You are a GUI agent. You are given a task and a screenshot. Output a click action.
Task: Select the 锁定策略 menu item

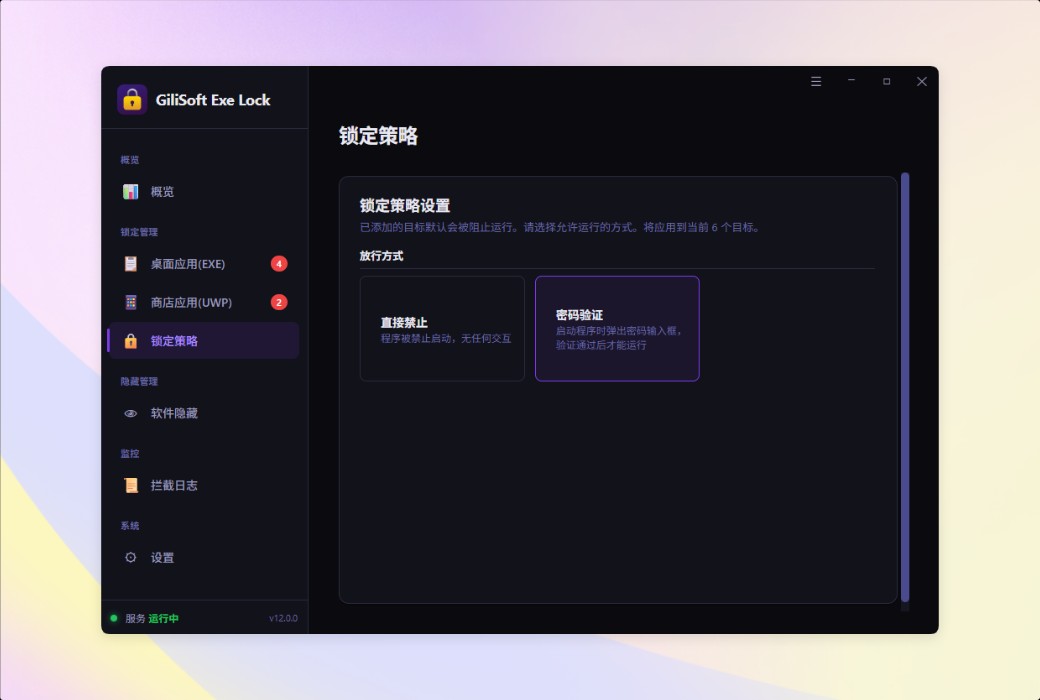tap(204, 341)
